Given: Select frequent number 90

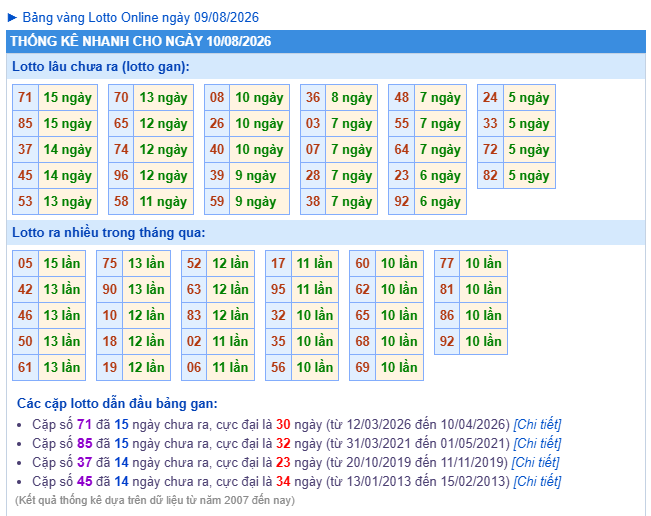Looking at the screenshot, I should click(110, 289).
